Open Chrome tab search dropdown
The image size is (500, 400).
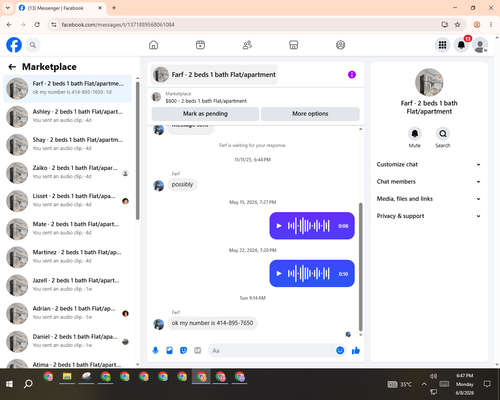(8, 8)
